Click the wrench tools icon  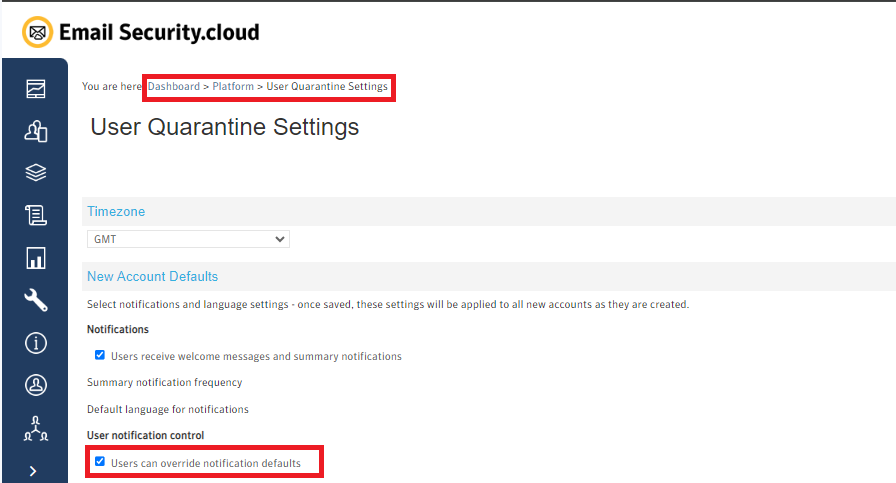coord(36,300)
